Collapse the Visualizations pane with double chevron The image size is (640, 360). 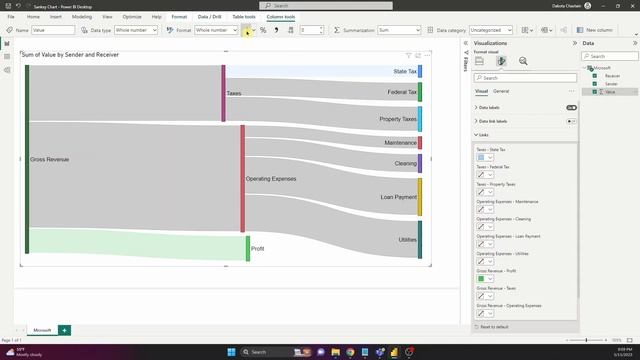pos(575,43)
